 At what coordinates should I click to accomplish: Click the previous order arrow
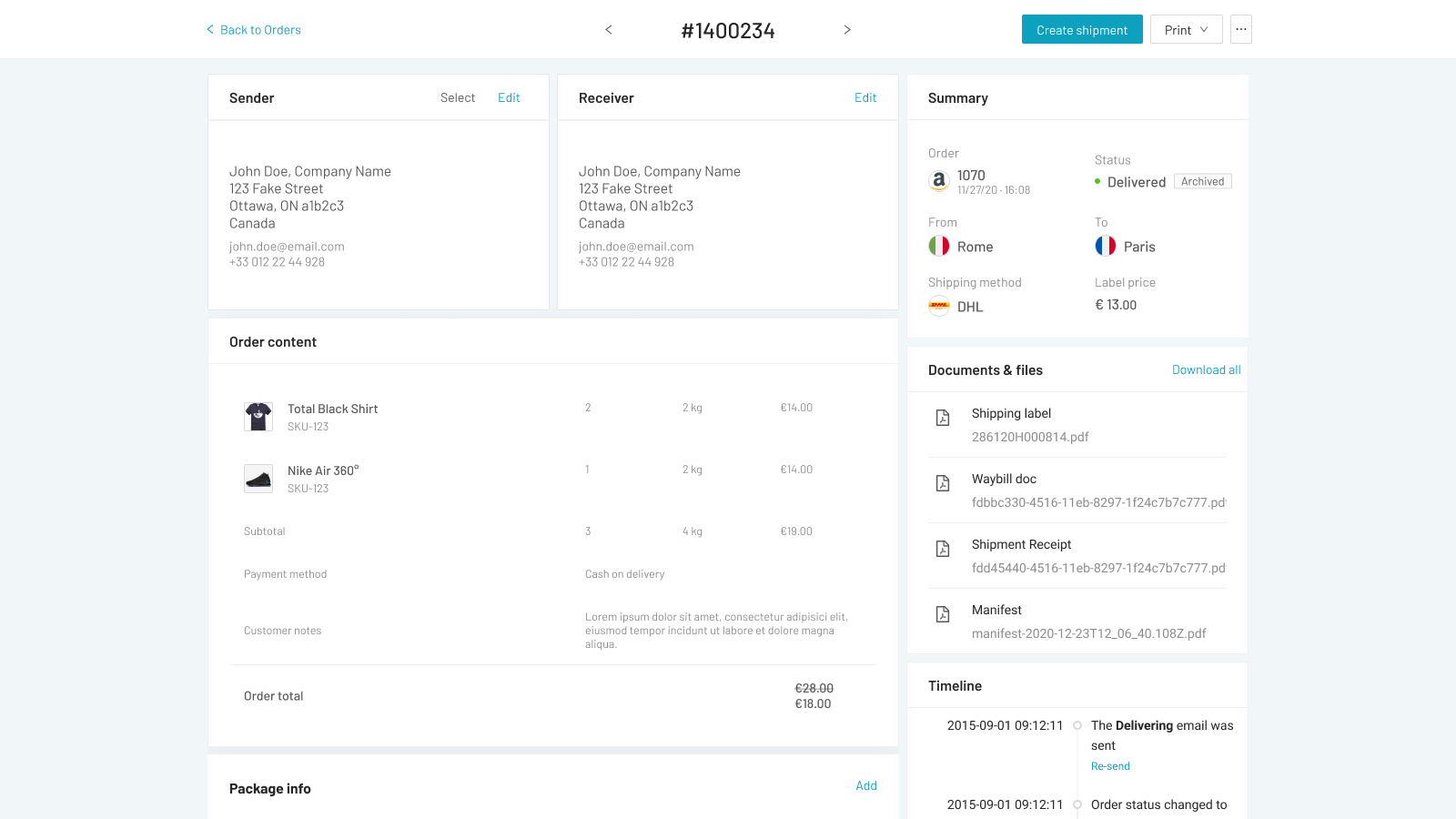pos(609,30)
